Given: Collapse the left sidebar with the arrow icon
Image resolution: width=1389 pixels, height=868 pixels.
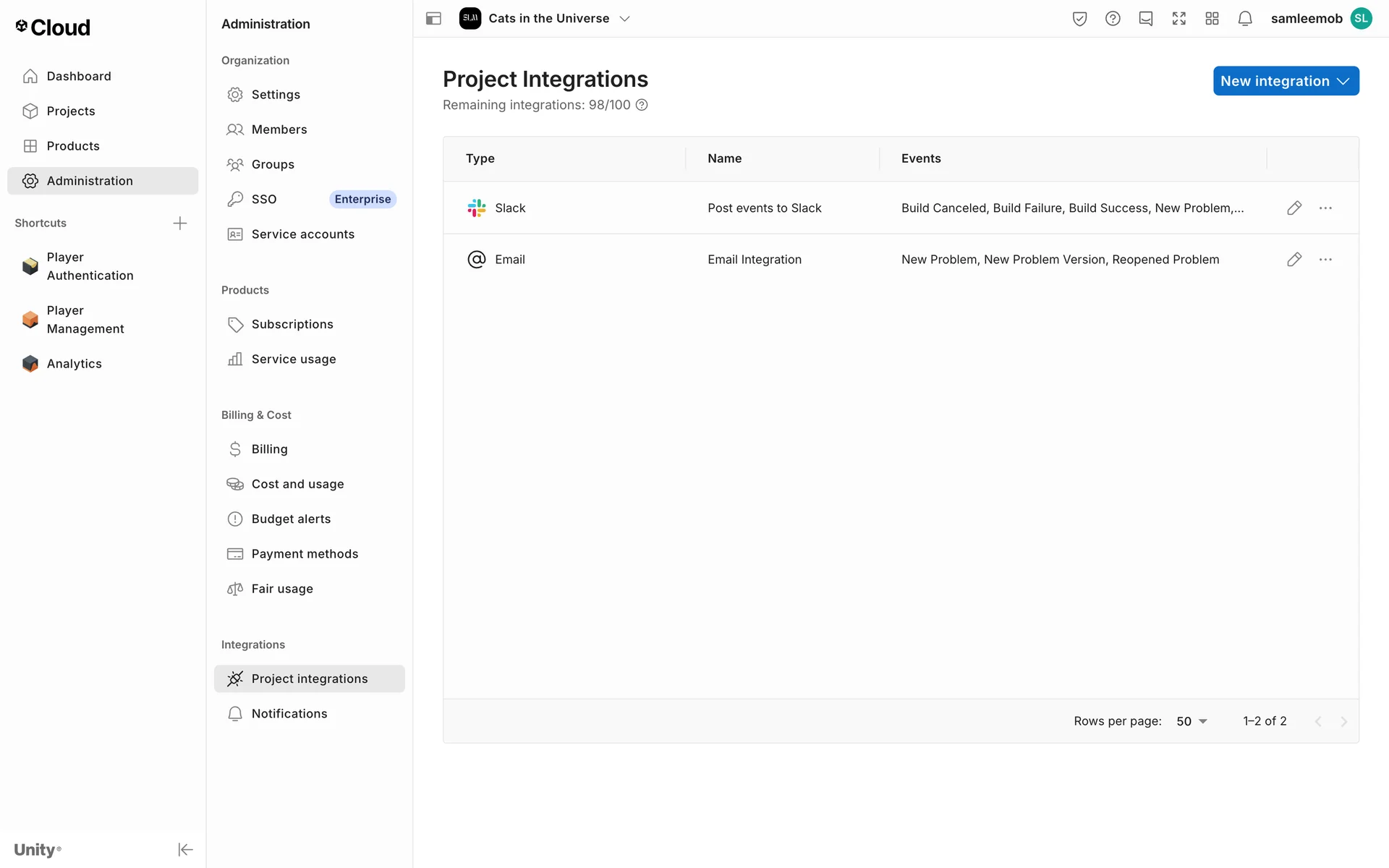Looking at the screenshot, I should (185, 849).
